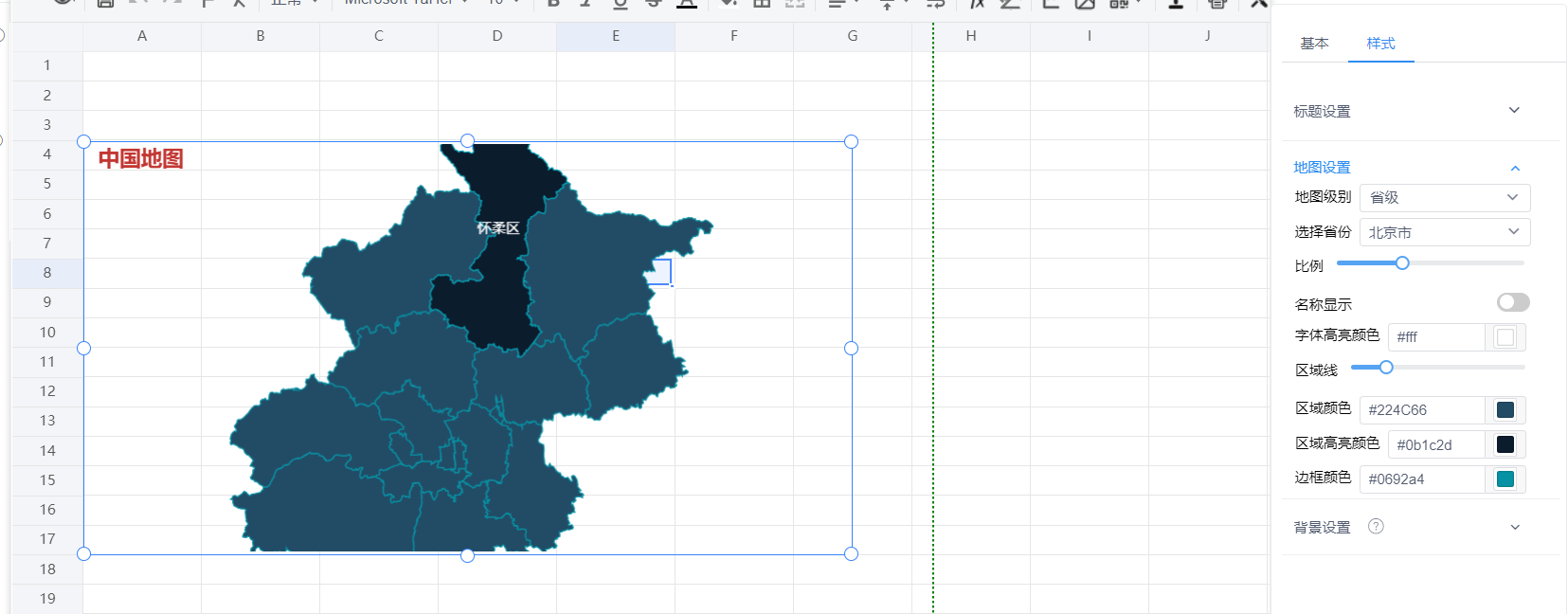Click the 边框颜色 input with #0692a4
The image size is (1568, 614).
coord(1422,479)
